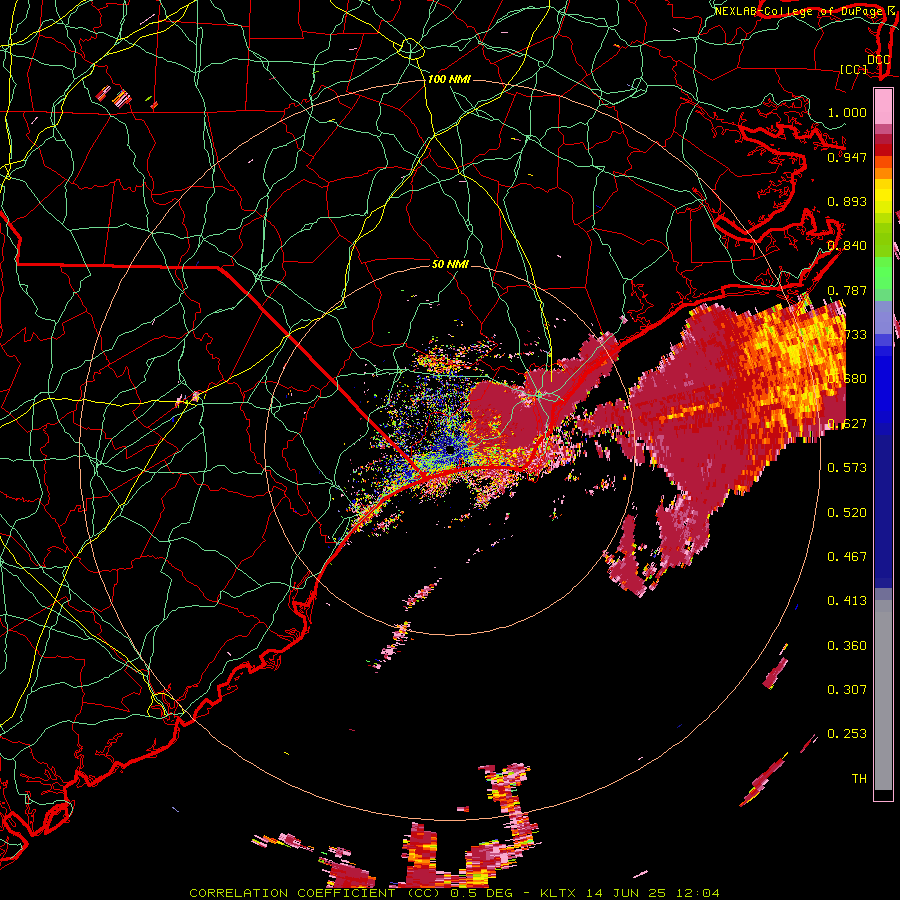Screen dimensions: 900x900
Task: Click the Correlation Coefficient caption at bottom
Action: pos(454,893)
